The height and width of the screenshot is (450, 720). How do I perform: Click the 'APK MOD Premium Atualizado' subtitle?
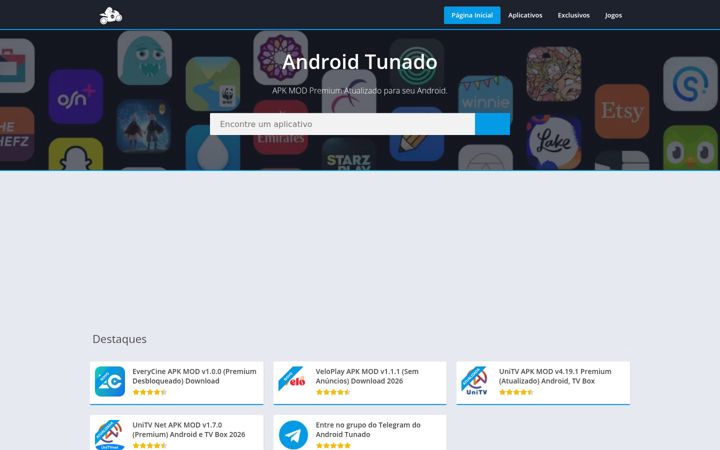point(360,91)
